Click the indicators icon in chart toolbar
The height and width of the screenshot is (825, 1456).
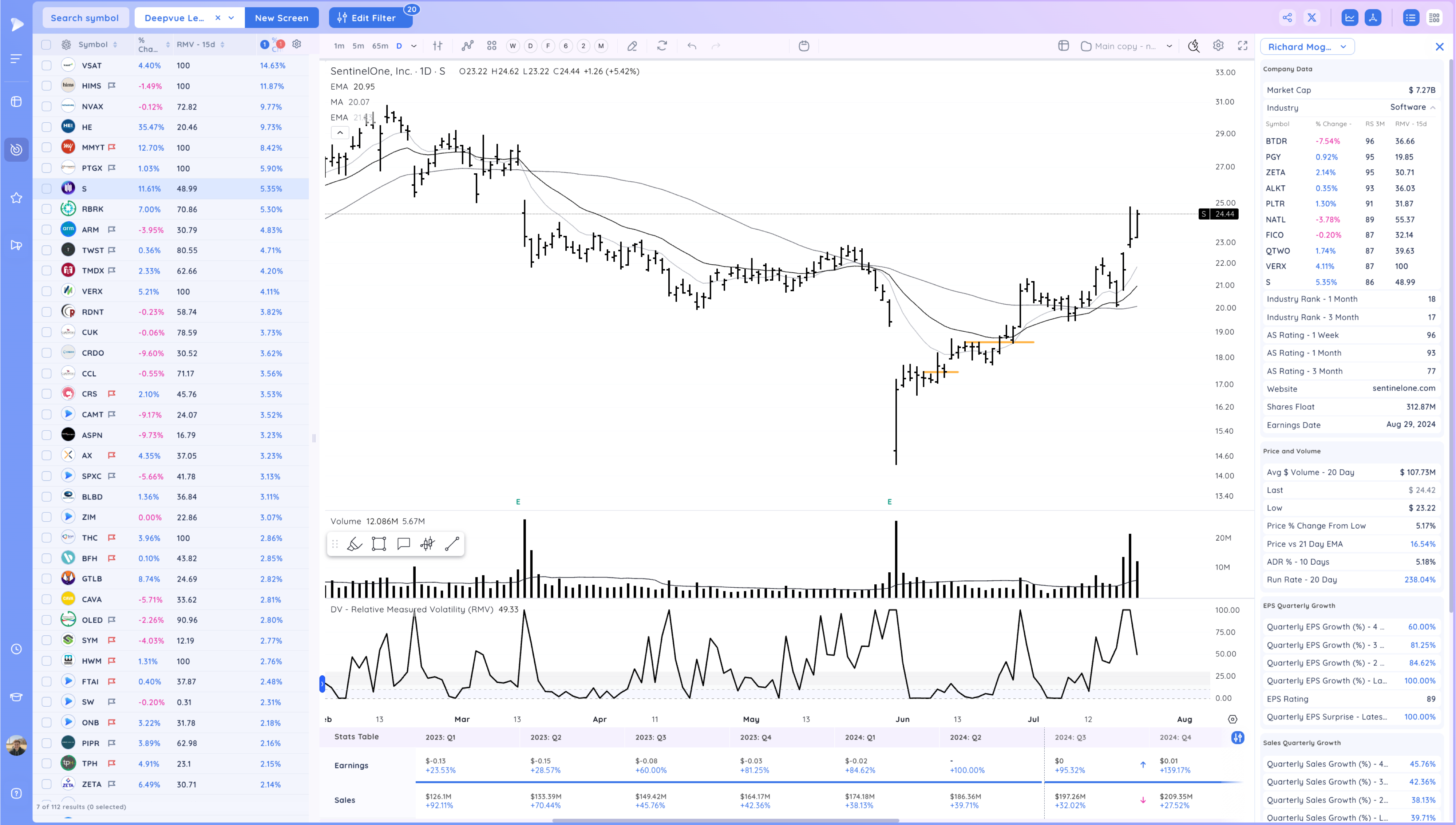click(467, 46)
